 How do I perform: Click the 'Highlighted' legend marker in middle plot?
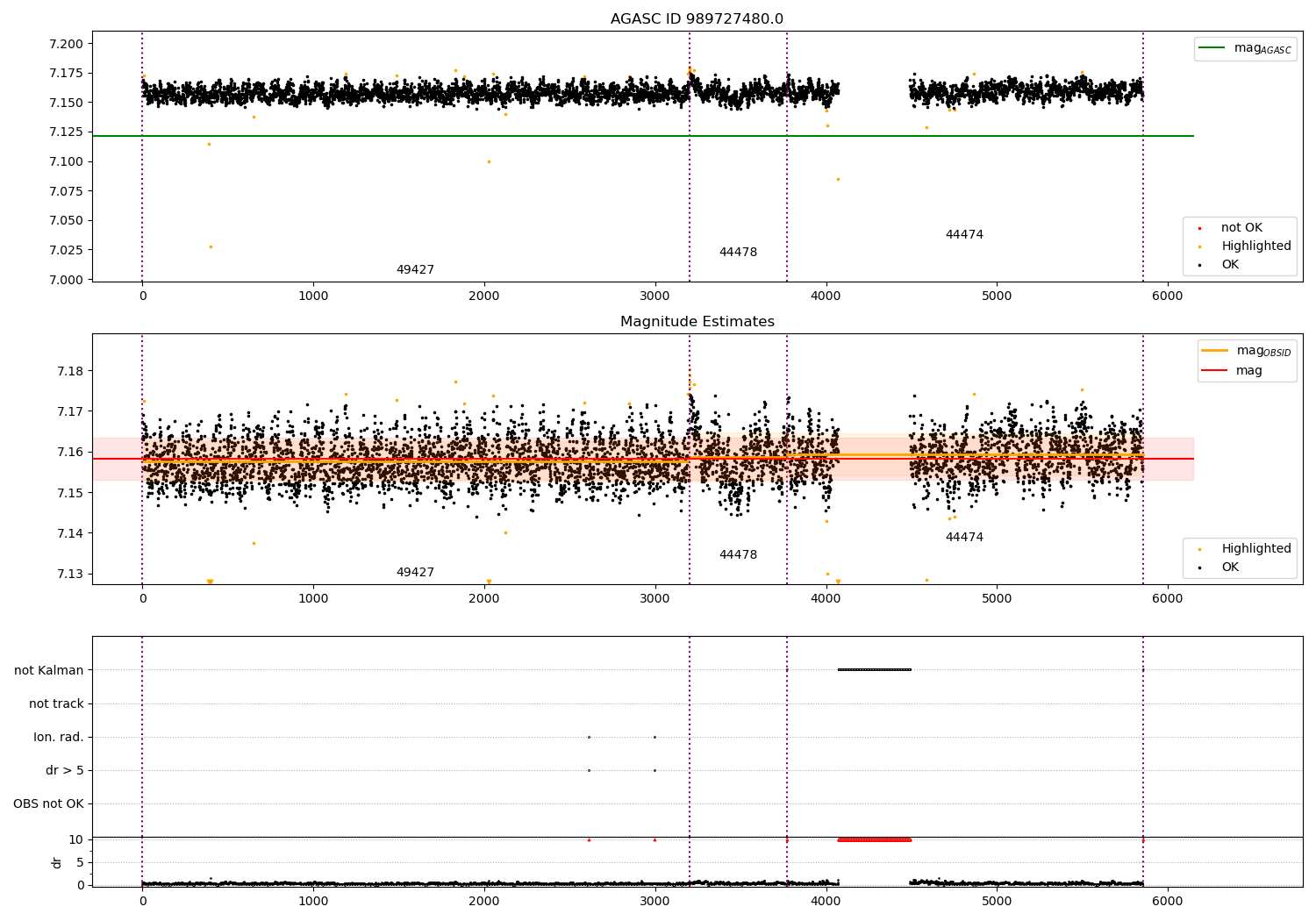click(x=1199, y=549)
